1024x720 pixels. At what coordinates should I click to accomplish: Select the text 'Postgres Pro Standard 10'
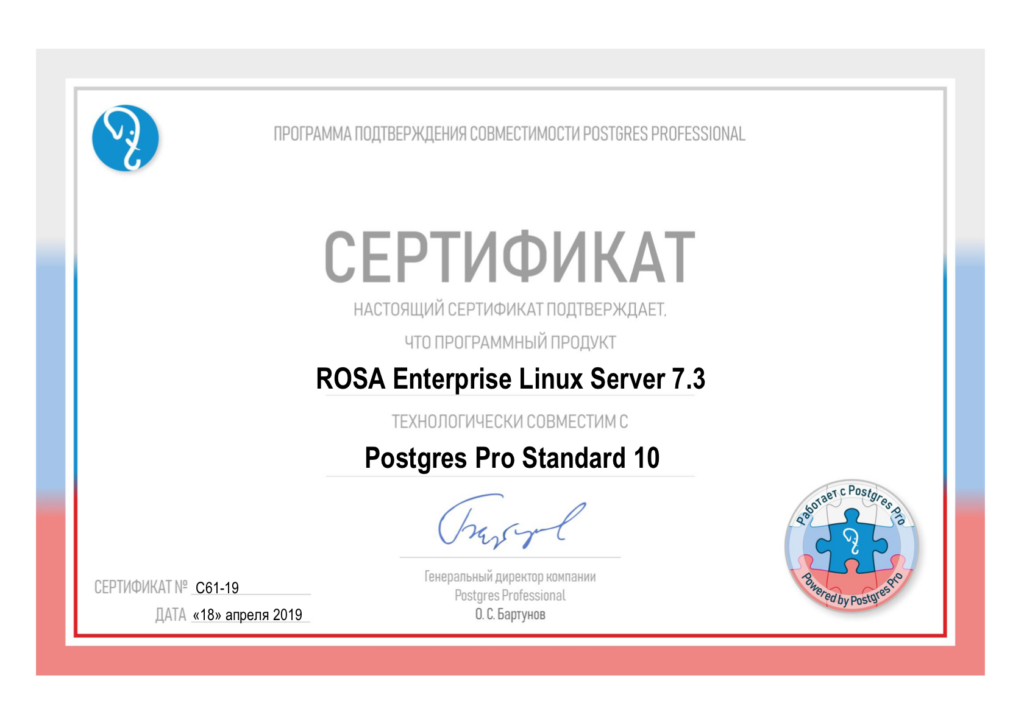tap(512, 458)
